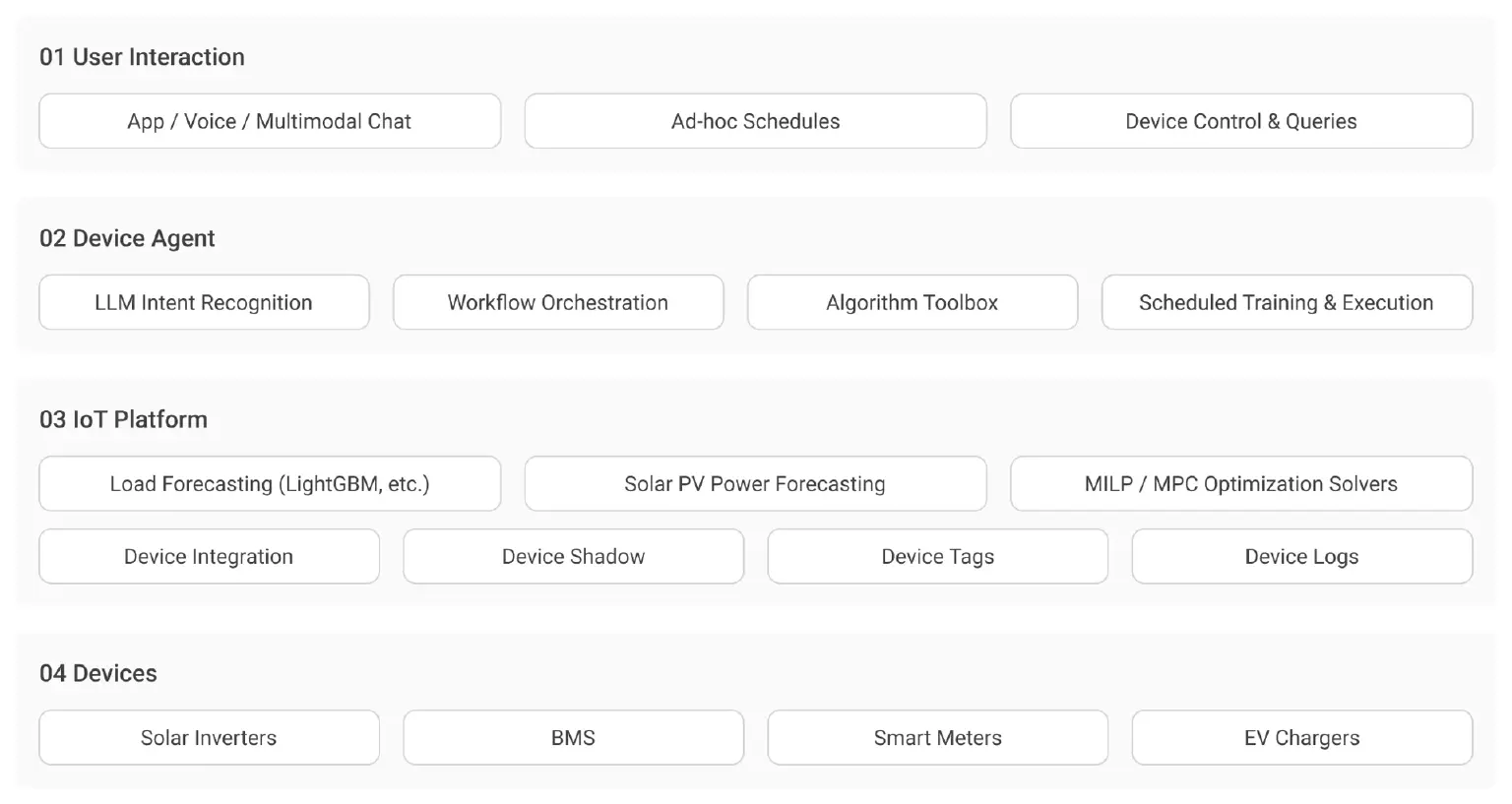The image size is (1512, 804).
Task: Open Device Control & Queries box
Action: tap(1241, 121)
